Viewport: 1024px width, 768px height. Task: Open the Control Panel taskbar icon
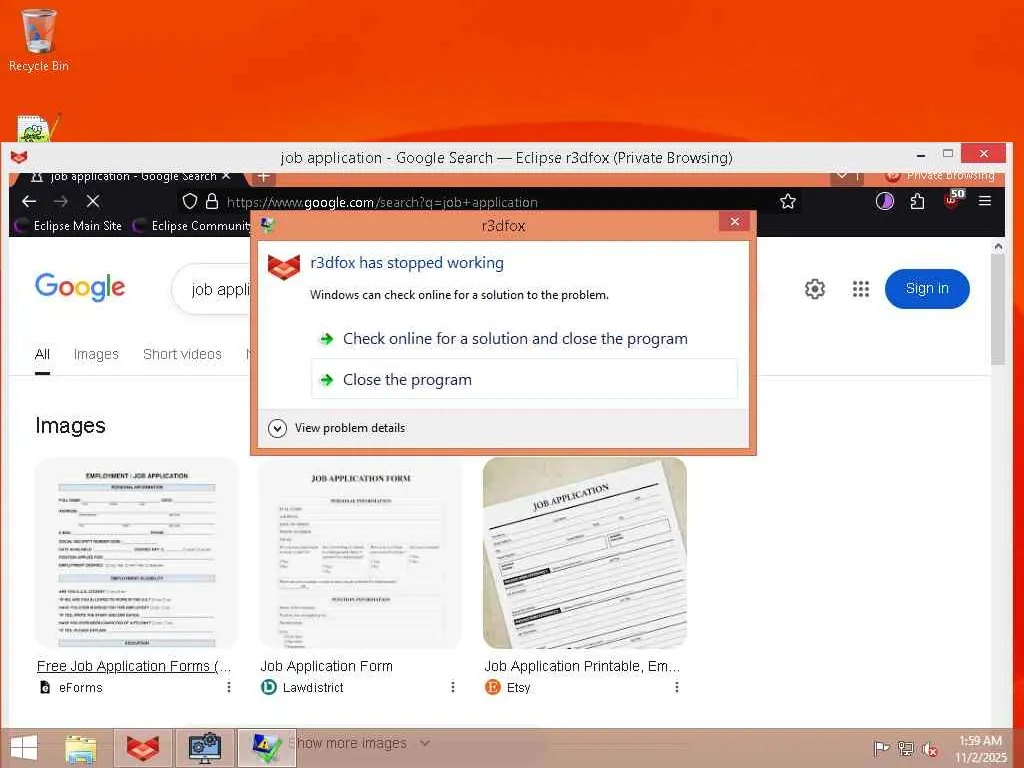point(204,748)
